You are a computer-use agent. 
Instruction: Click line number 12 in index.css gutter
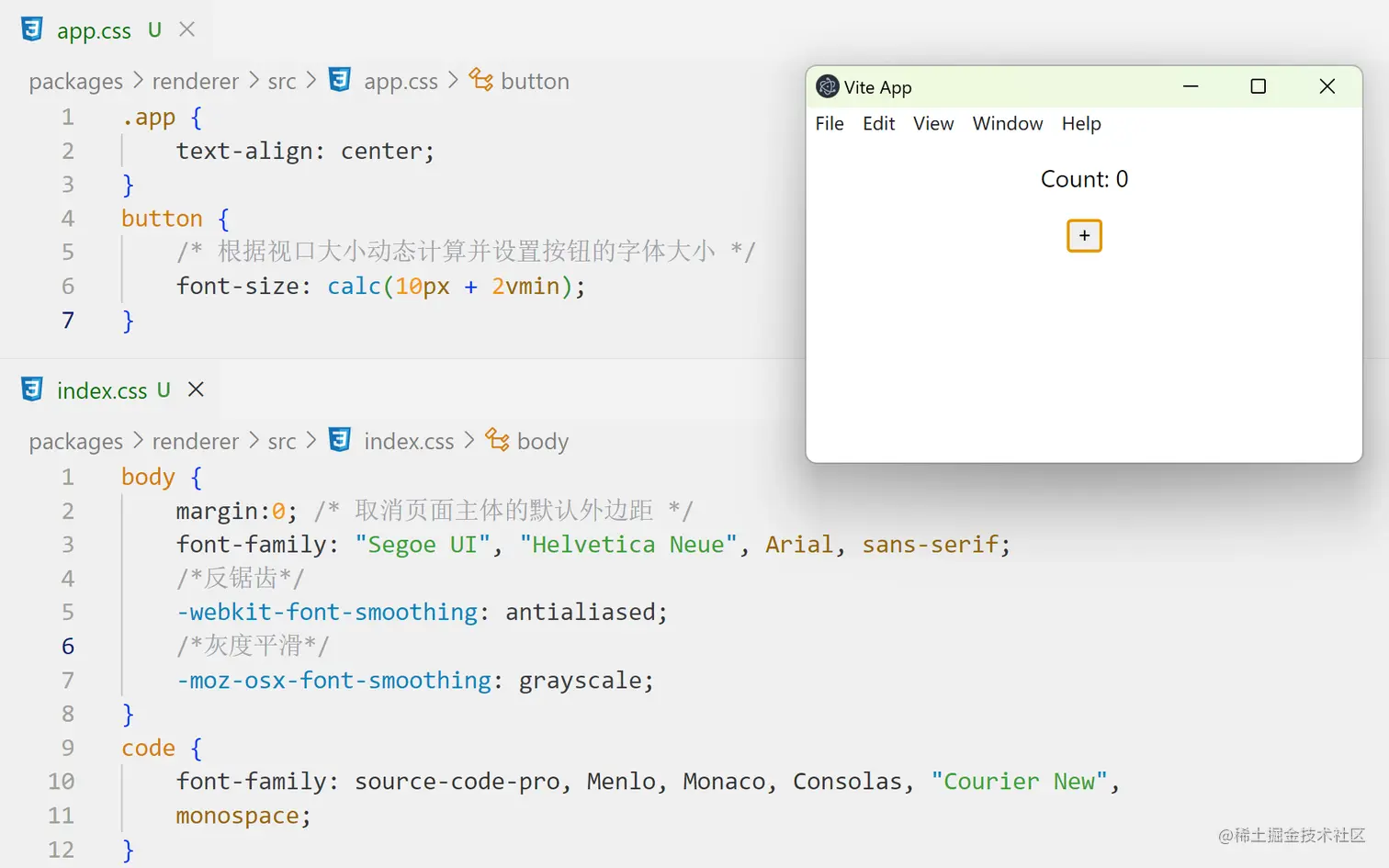[61, 850]
